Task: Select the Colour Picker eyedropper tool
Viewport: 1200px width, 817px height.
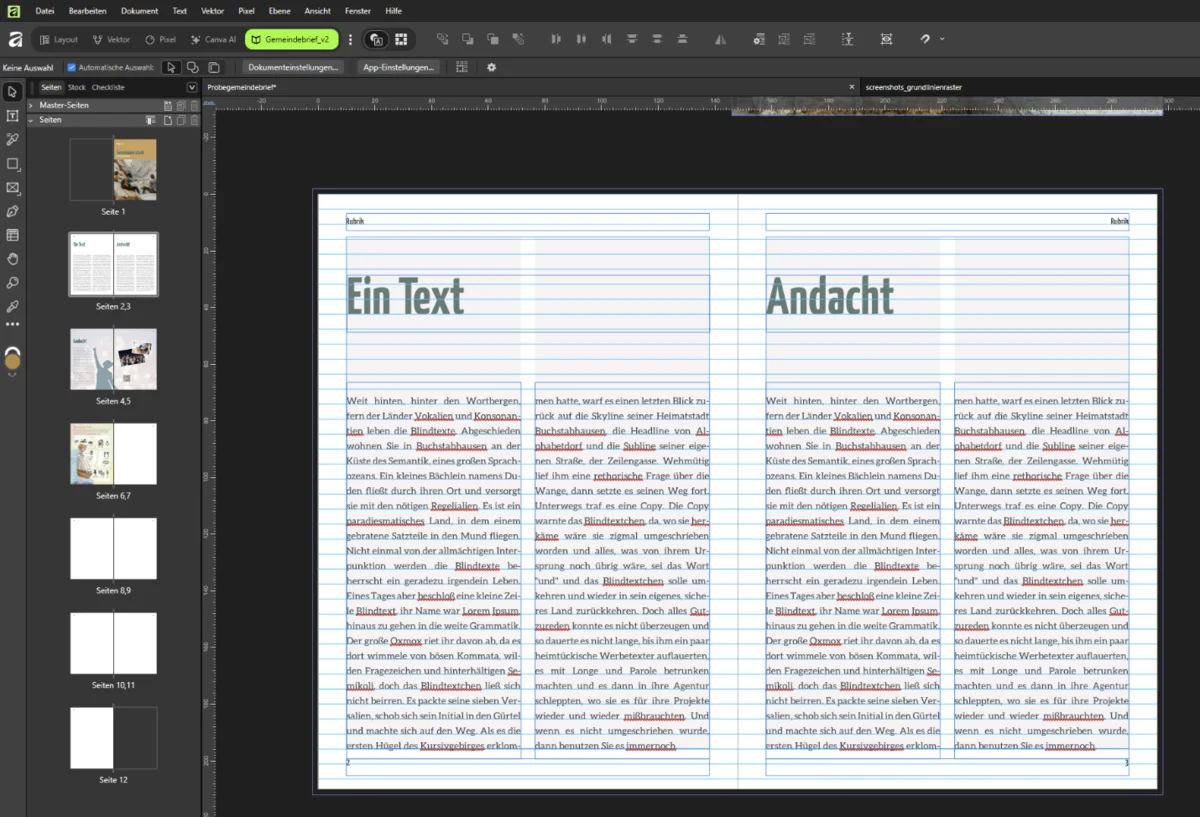Action: (13, 306)
